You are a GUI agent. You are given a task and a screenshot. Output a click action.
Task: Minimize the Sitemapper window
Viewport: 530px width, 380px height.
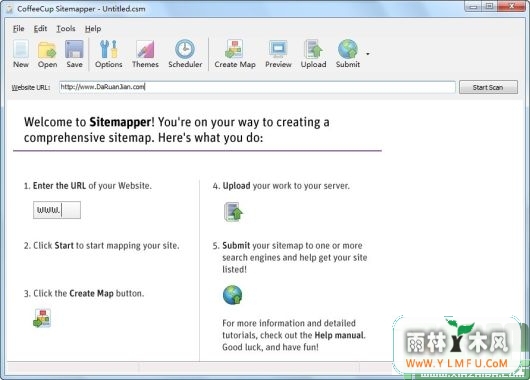point(473,6)
